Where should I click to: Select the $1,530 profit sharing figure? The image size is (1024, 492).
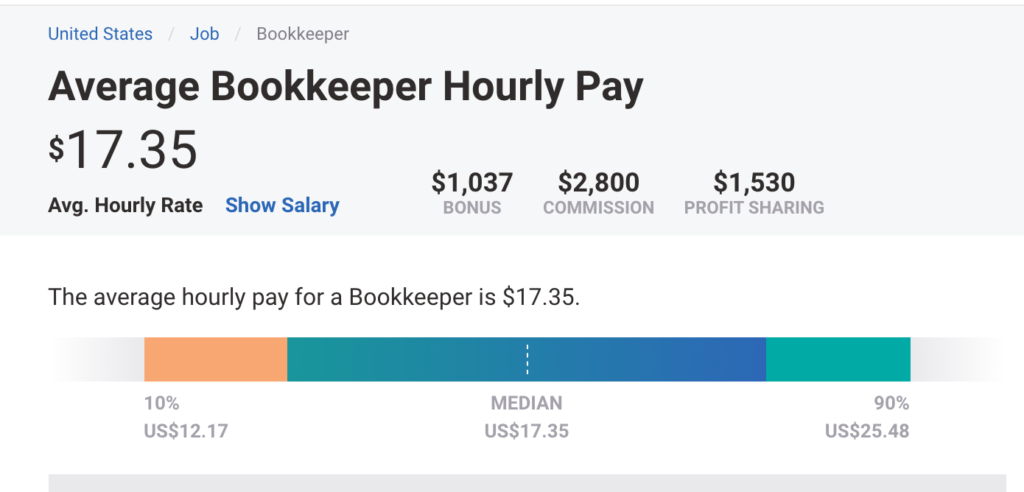[754, 183]
